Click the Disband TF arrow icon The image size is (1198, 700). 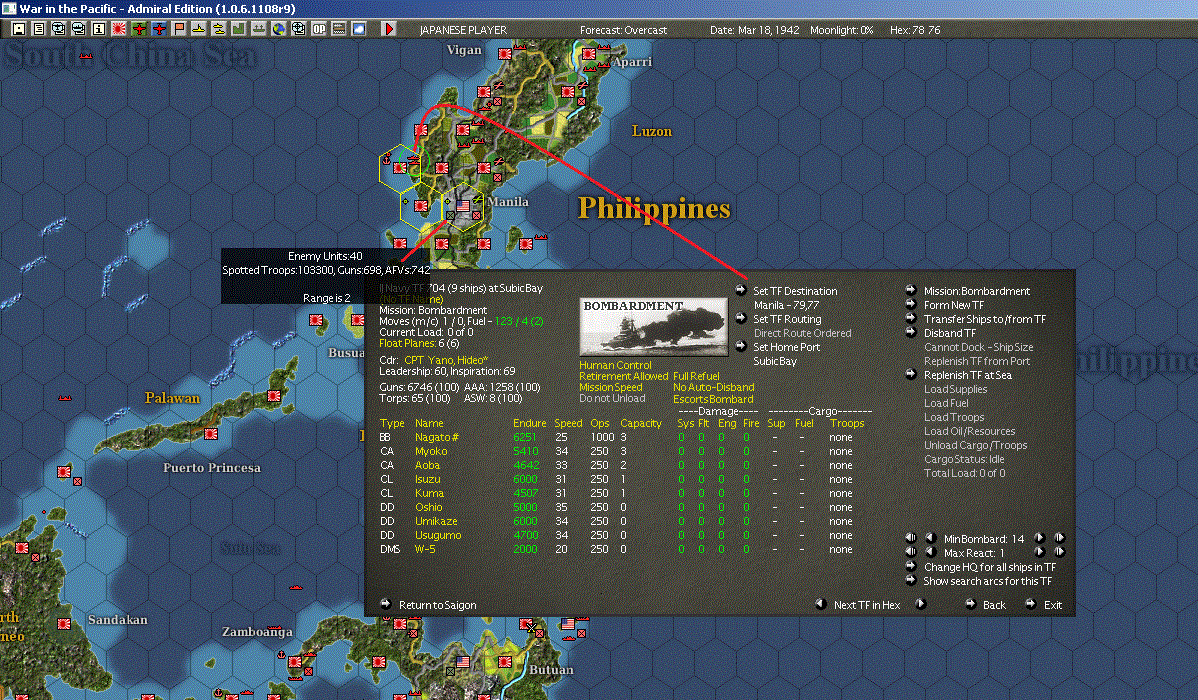click(x=911, y=332)
